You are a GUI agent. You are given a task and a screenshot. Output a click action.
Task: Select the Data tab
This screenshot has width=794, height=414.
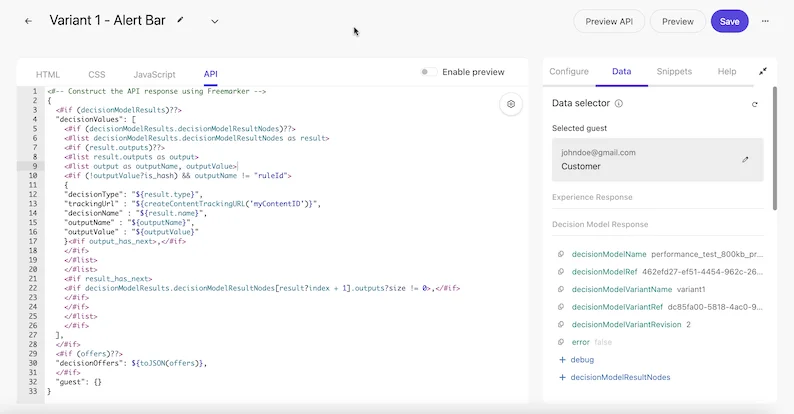(621, 71)
